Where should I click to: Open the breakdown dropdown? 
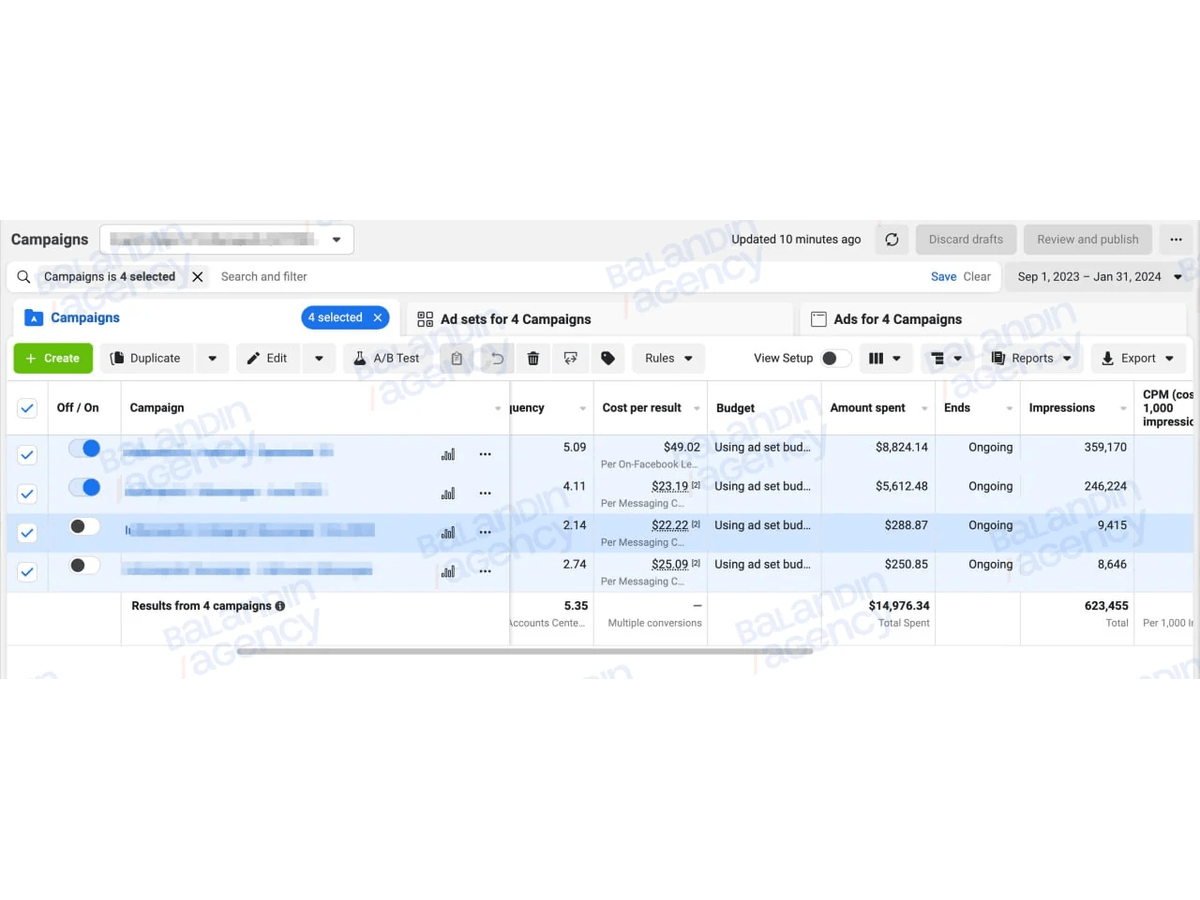pyautogui.click(x=945, y=358)
